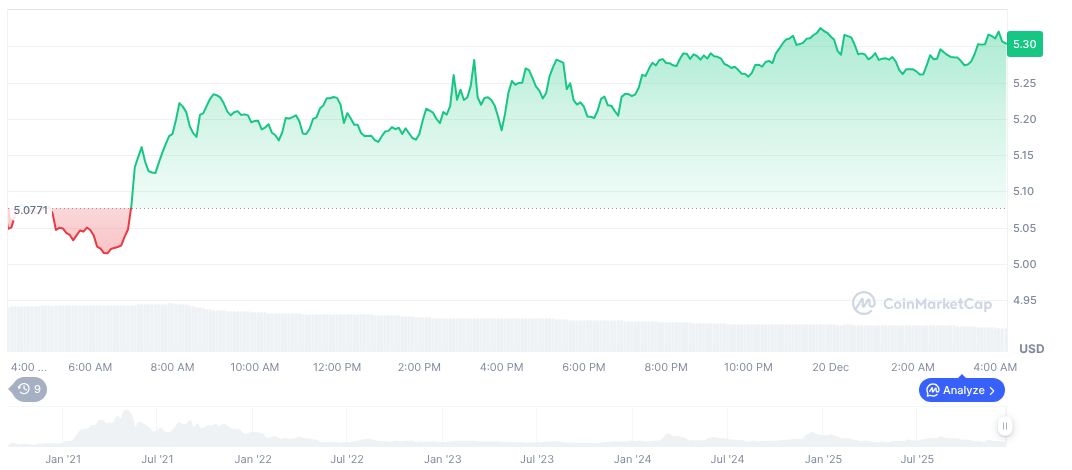Click the Analyze button
The height and width of the screenshot is (470, 1072).
point(961,390)
